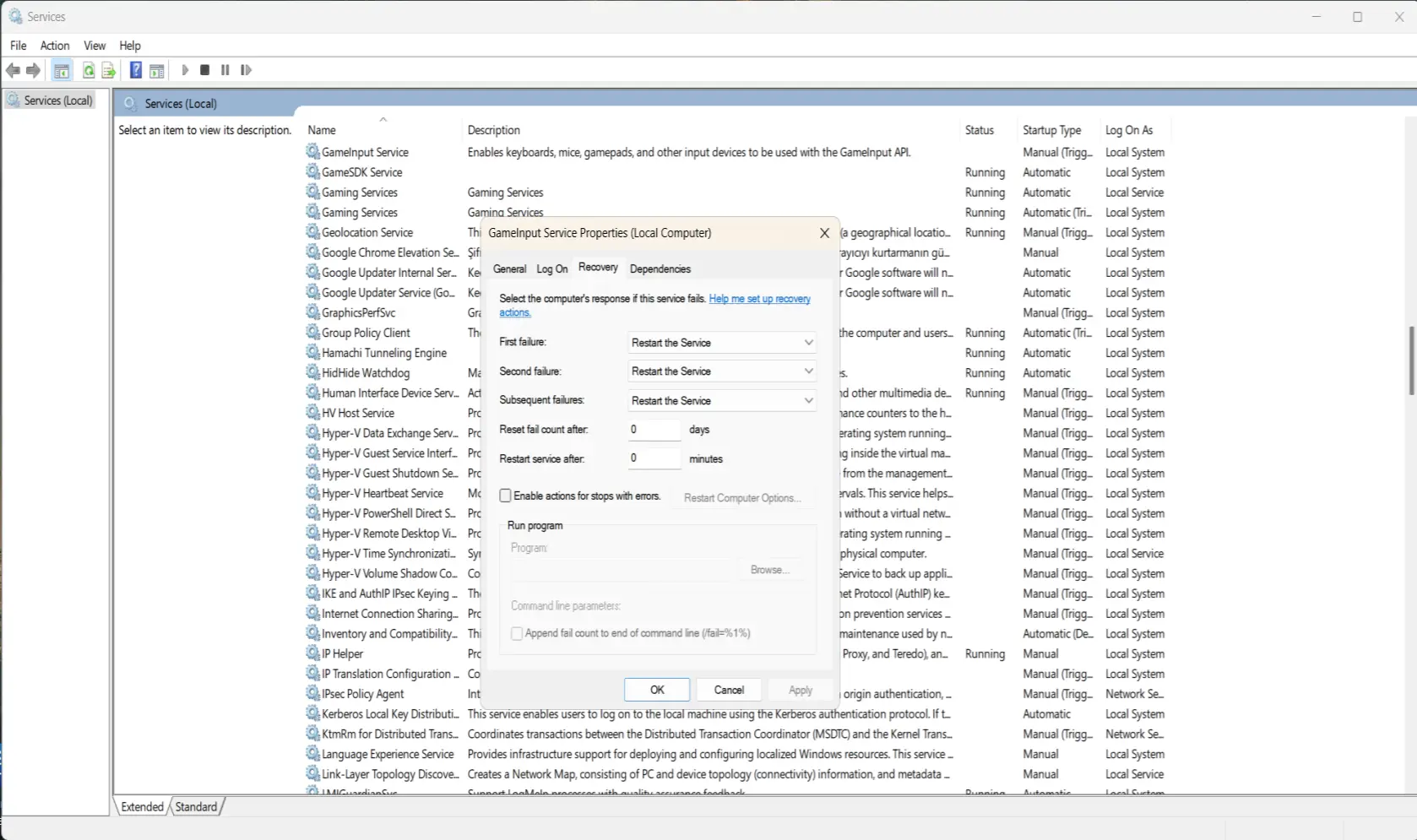Select the HidHide Watchdog gear icon
The width and height of the screenshot is (1417, 840).
point(312,373)
